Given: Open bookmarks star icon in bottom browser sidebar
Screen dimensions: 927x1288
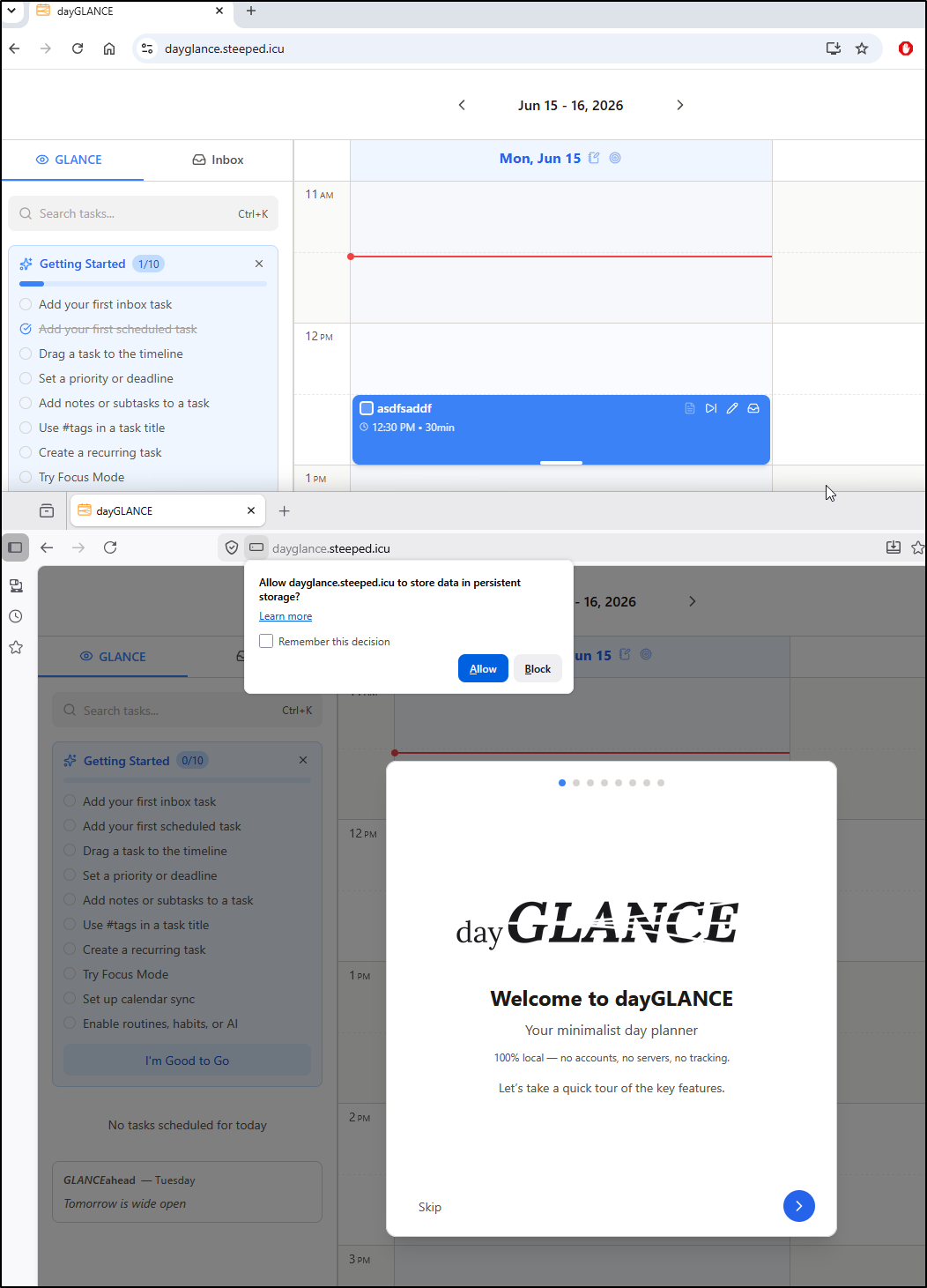Looking at the screenshot, I should coord(16,647).
